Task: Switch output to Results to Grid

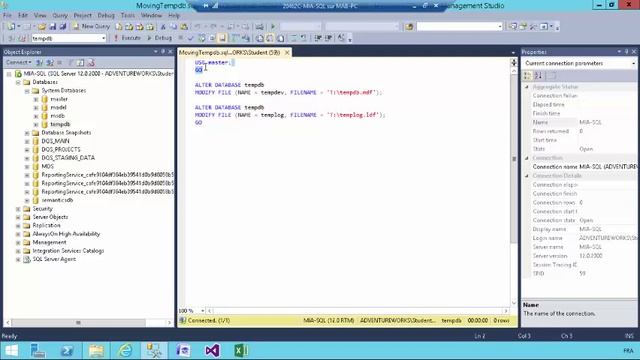Action: [270, 38]
